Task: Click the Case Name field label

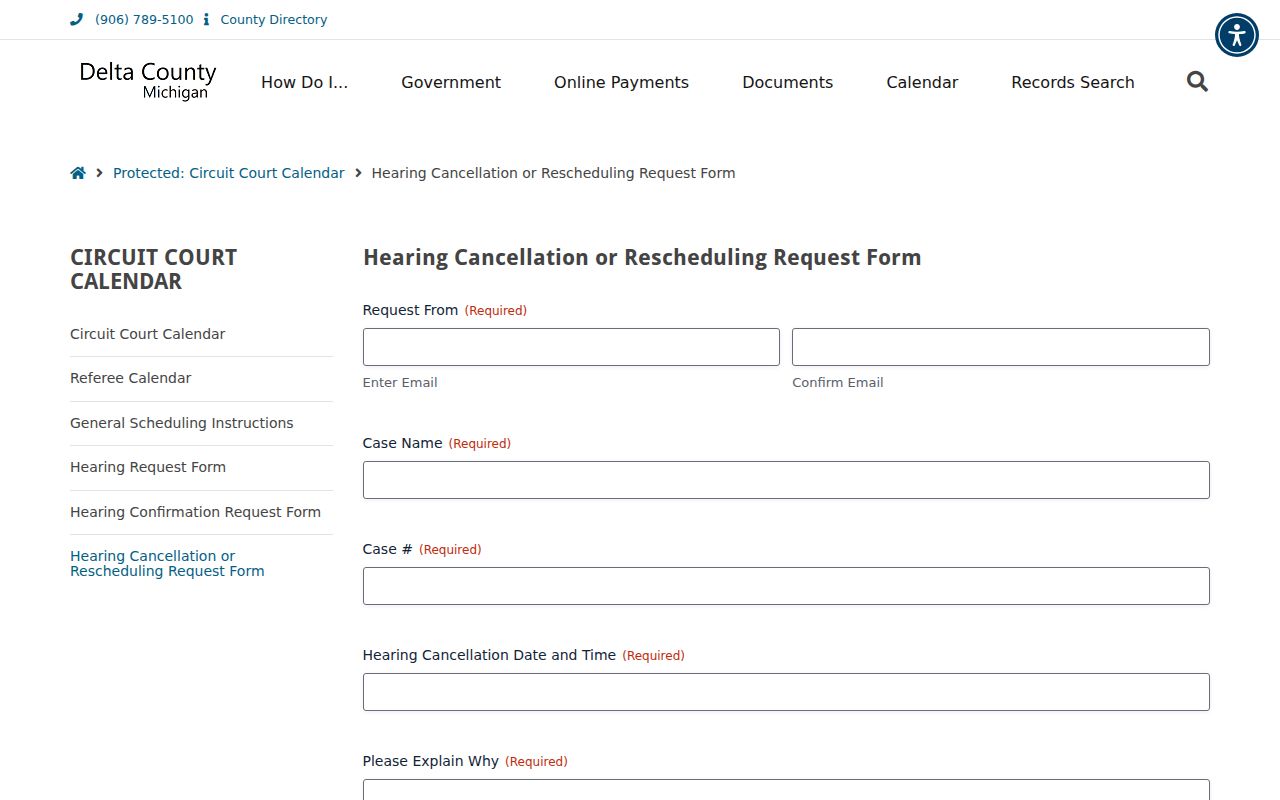Action: pyautogui.click(x=402, y=443)
